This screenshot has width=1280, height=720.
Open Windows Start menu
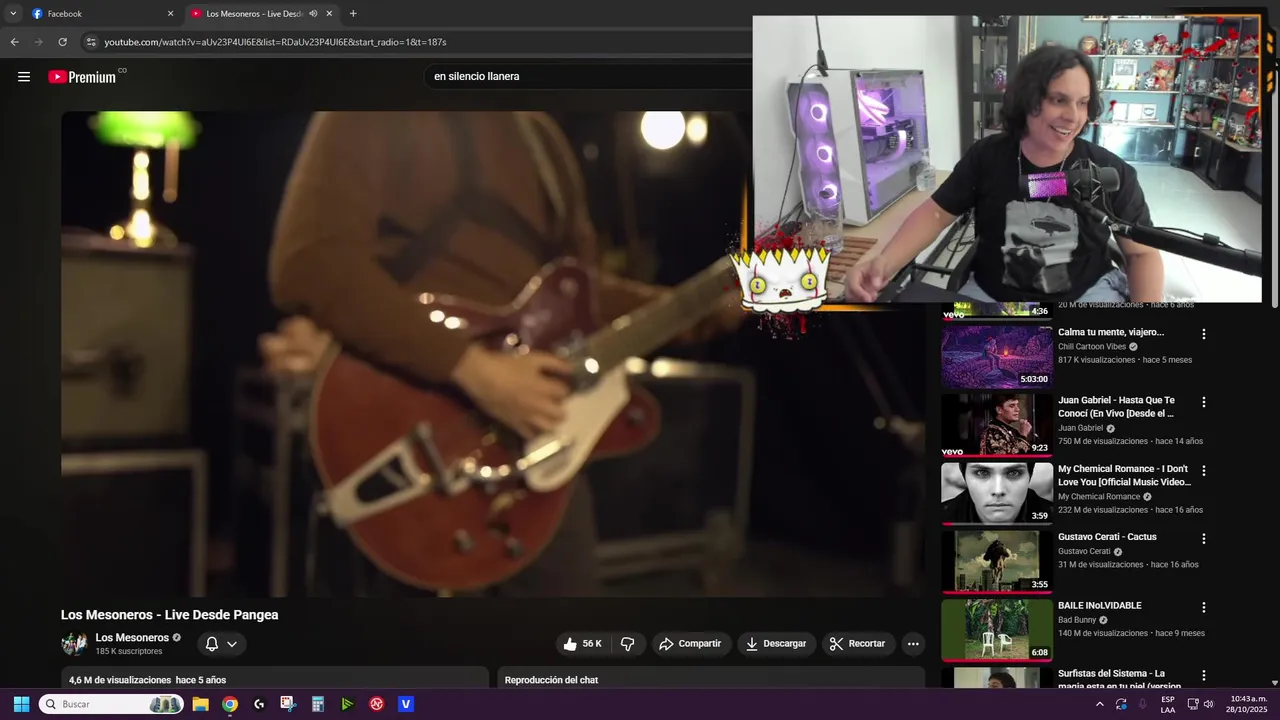tap(21, 704)
